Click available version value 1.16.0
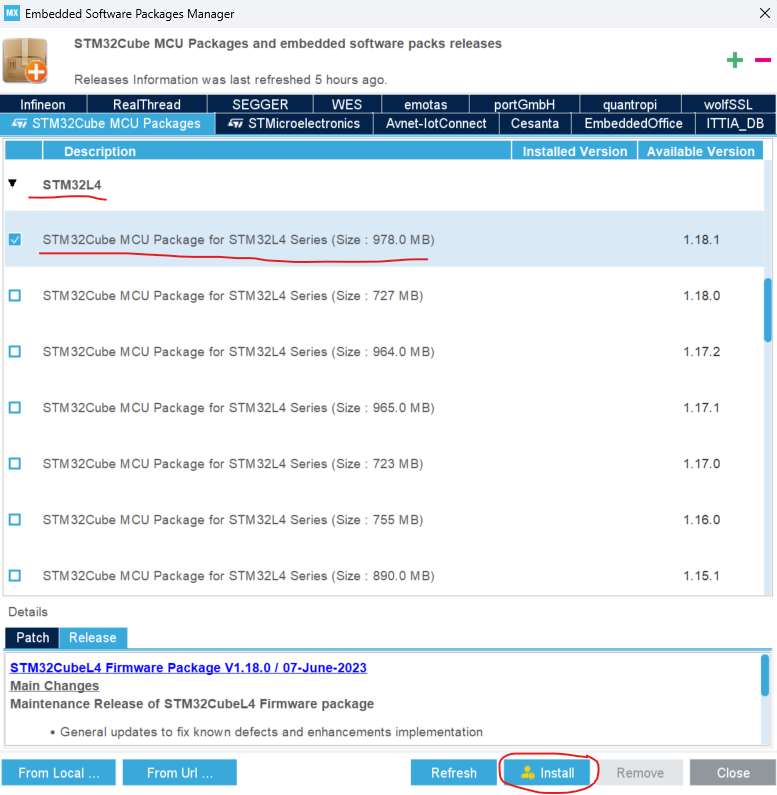This screenshot has width=777, height=795. coord(701,520)
